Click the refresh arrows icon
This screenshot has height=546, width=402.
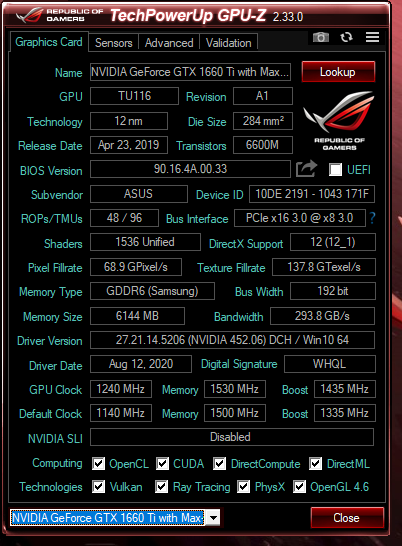point(346,37)
